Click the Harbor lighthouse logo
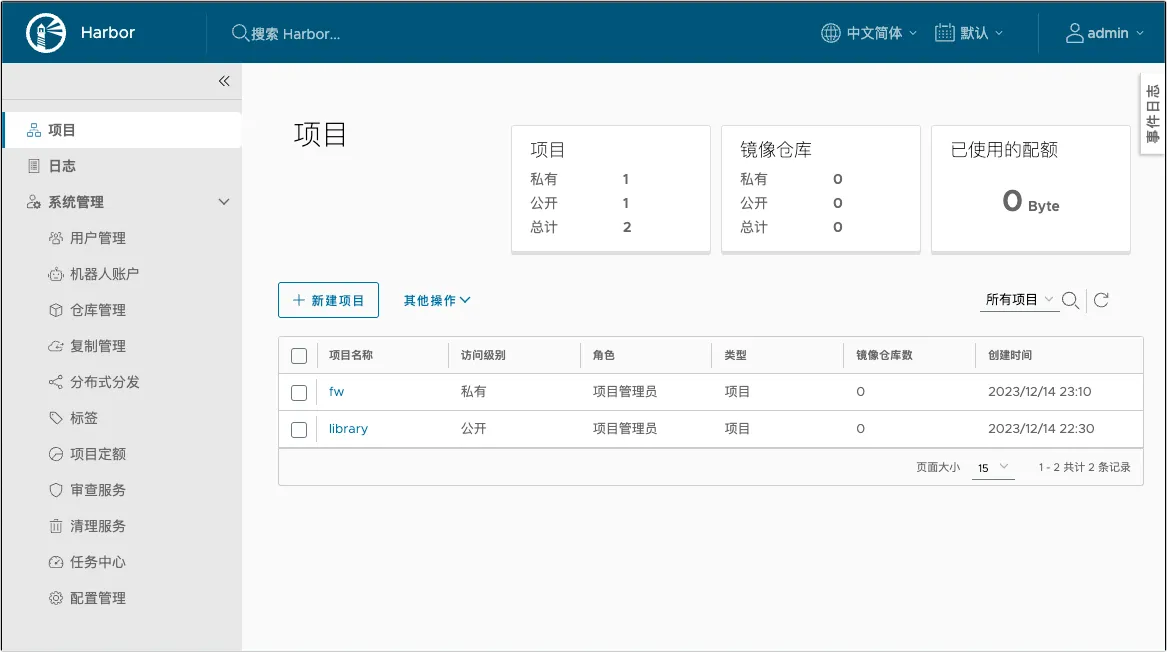Image resolution: width=1167 pixels, height=652 pixels. pyautogui.click(x=45, y=33)
